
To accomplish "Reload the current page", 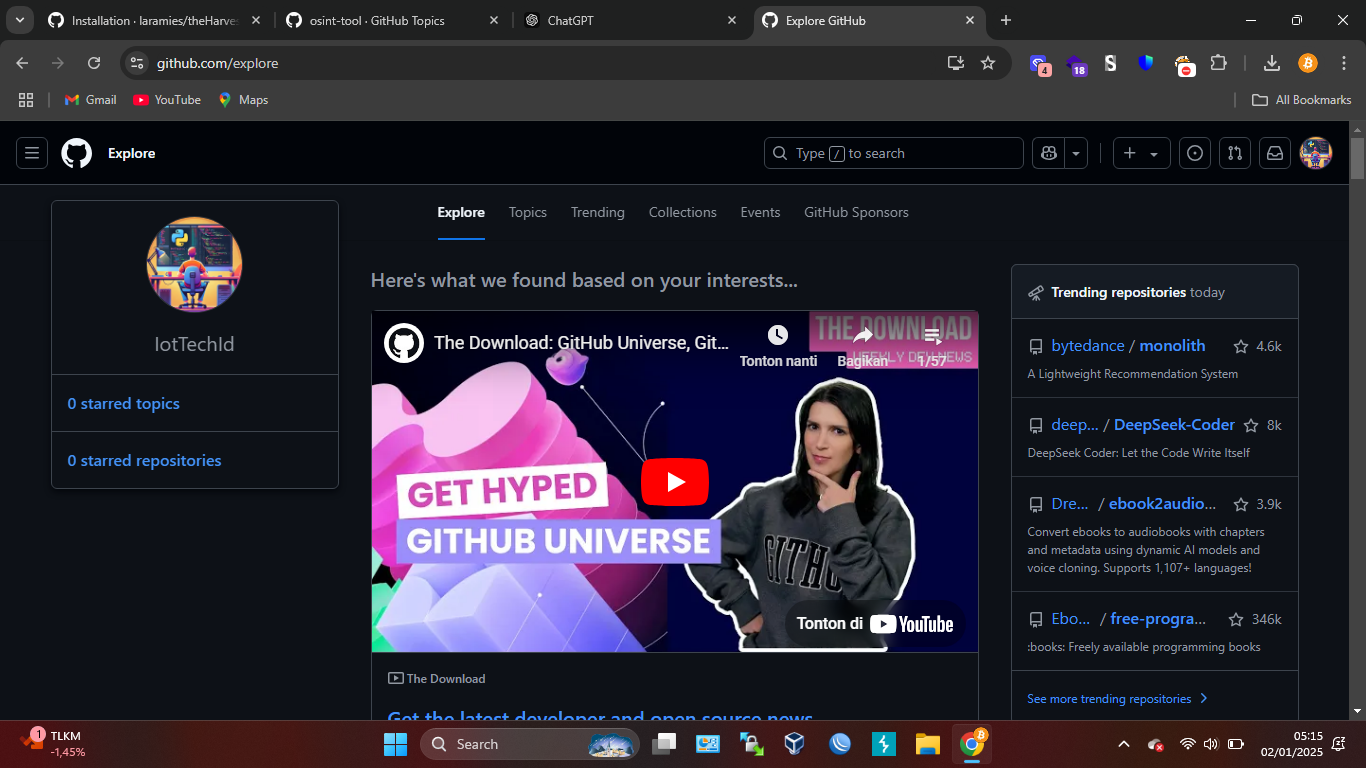I will (94, 63).
